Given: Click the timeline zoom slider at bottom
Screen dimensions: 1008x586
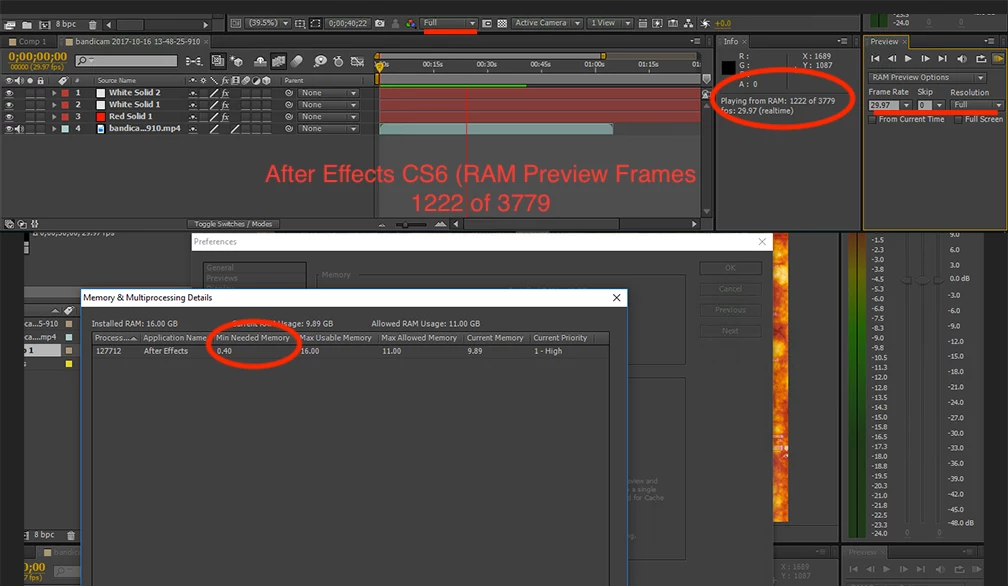Looking at the screenshot, I should 411,224.
